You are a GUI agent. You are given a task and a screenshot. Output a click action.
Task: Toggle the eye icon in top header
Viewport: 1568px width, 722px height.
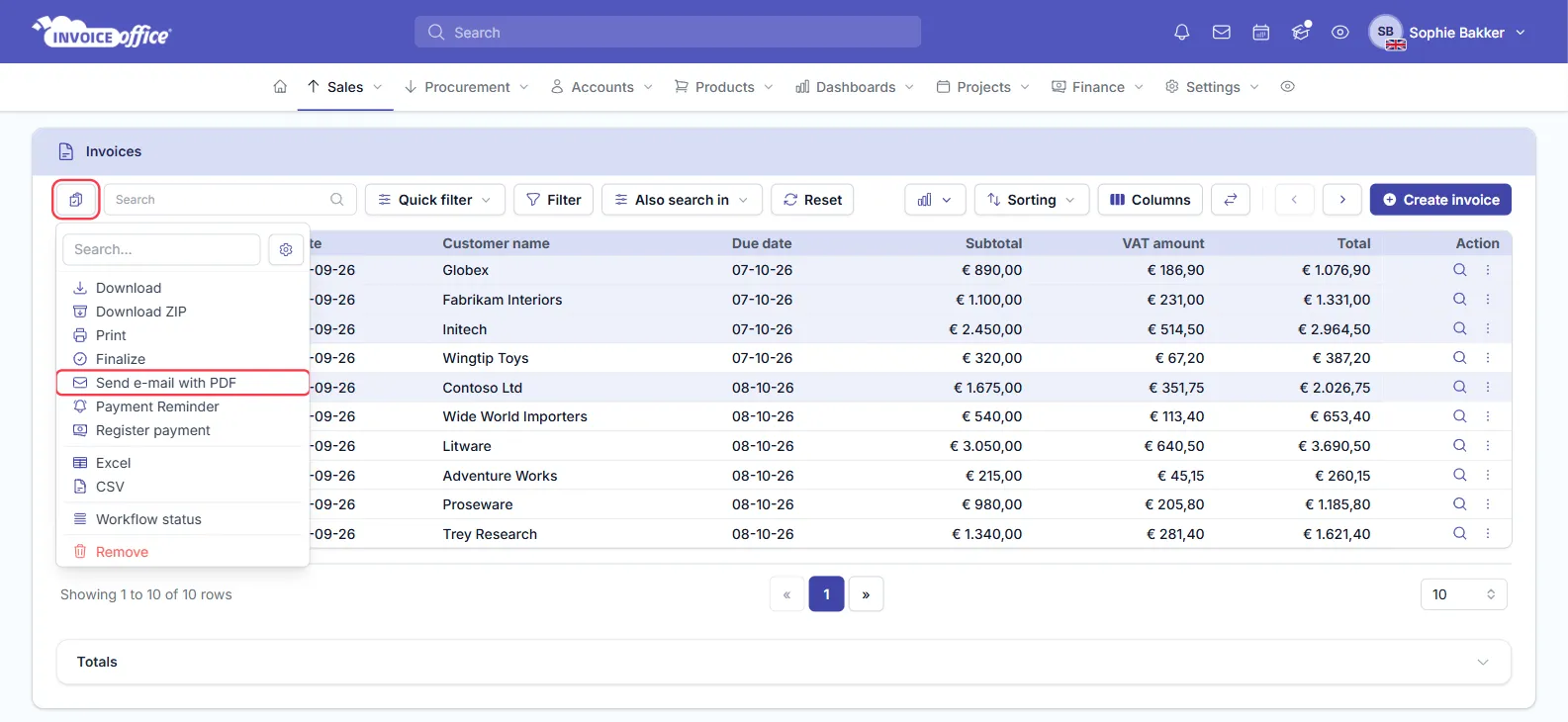[x=1340, y=33]
